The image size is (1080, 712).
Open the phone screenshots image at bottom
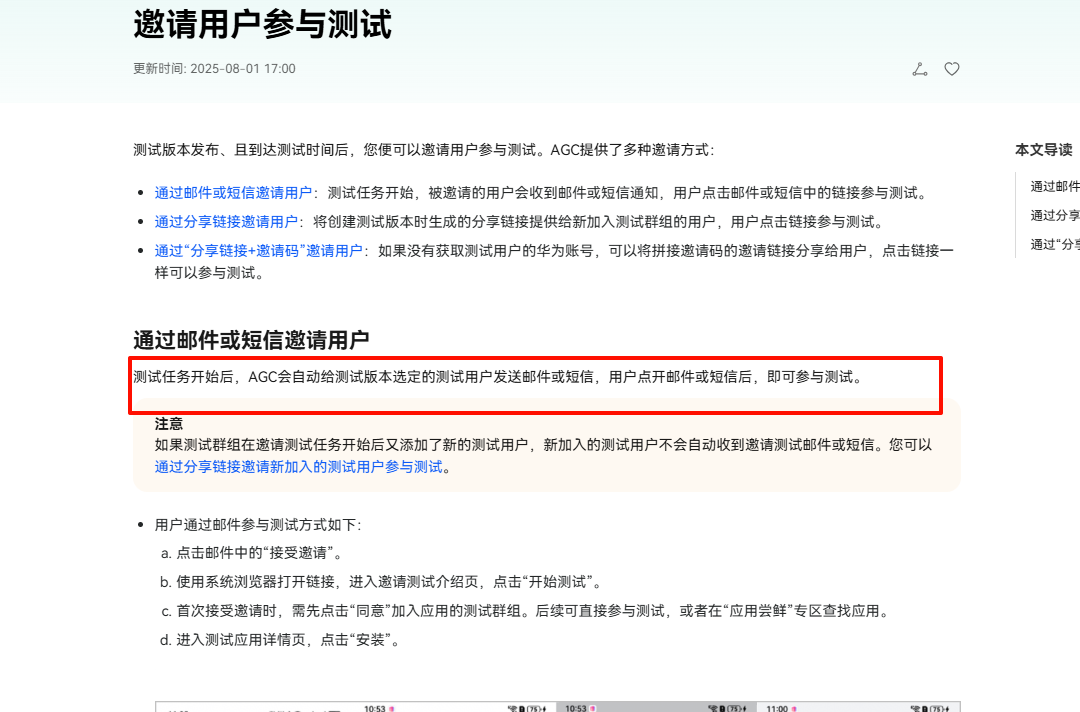coord(557,706)
